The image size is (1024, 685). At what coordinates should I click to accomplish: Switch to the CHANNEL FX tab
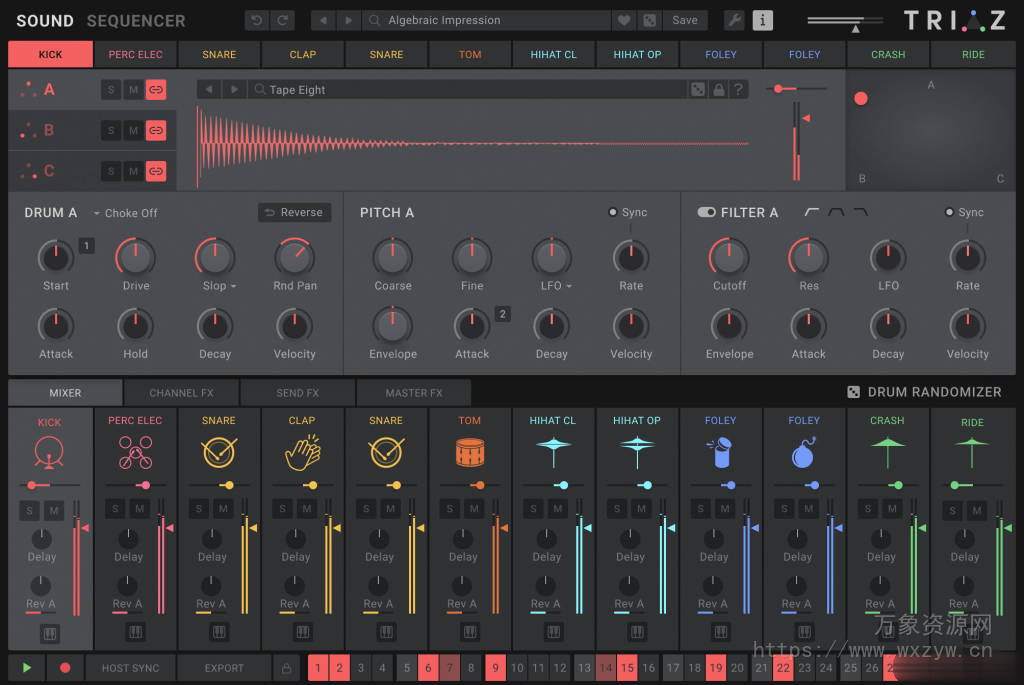[181, 392]
